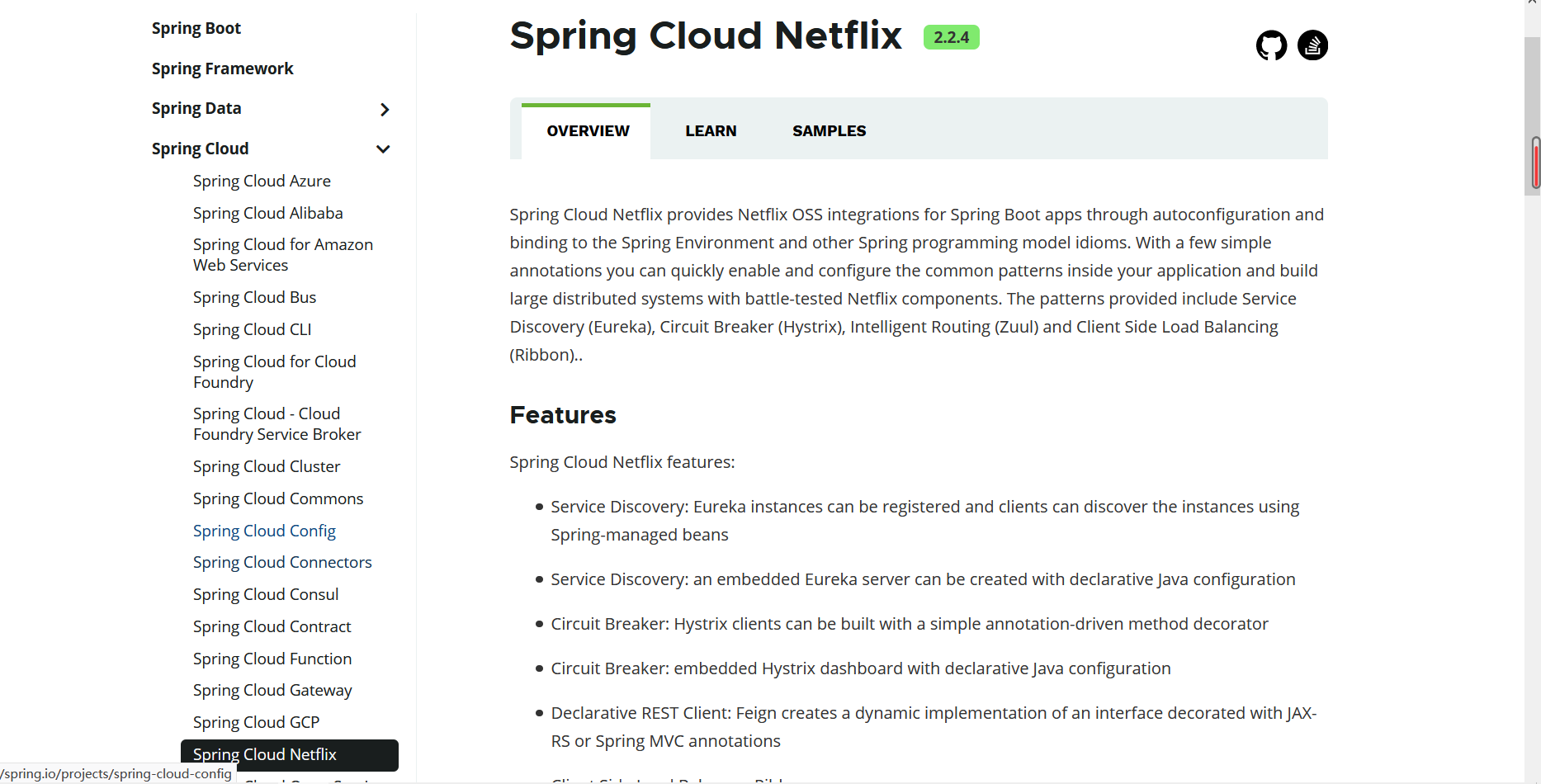Viewport: 1541px width, 784px height.
Task: Select Spring Cloud for Amazon Web Services
Action: [x=282, y=255]
